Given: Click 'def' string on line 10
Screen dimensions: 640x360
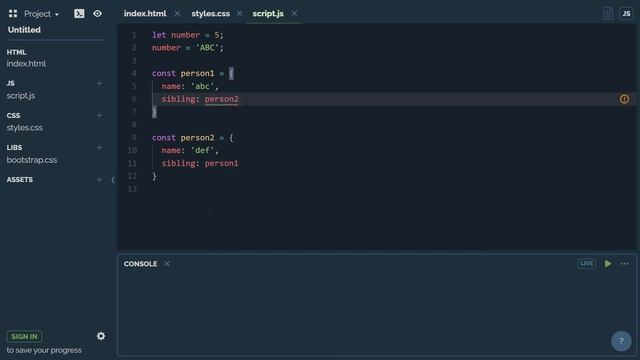Looking at the screenshot, I should (x=202, y=150).
